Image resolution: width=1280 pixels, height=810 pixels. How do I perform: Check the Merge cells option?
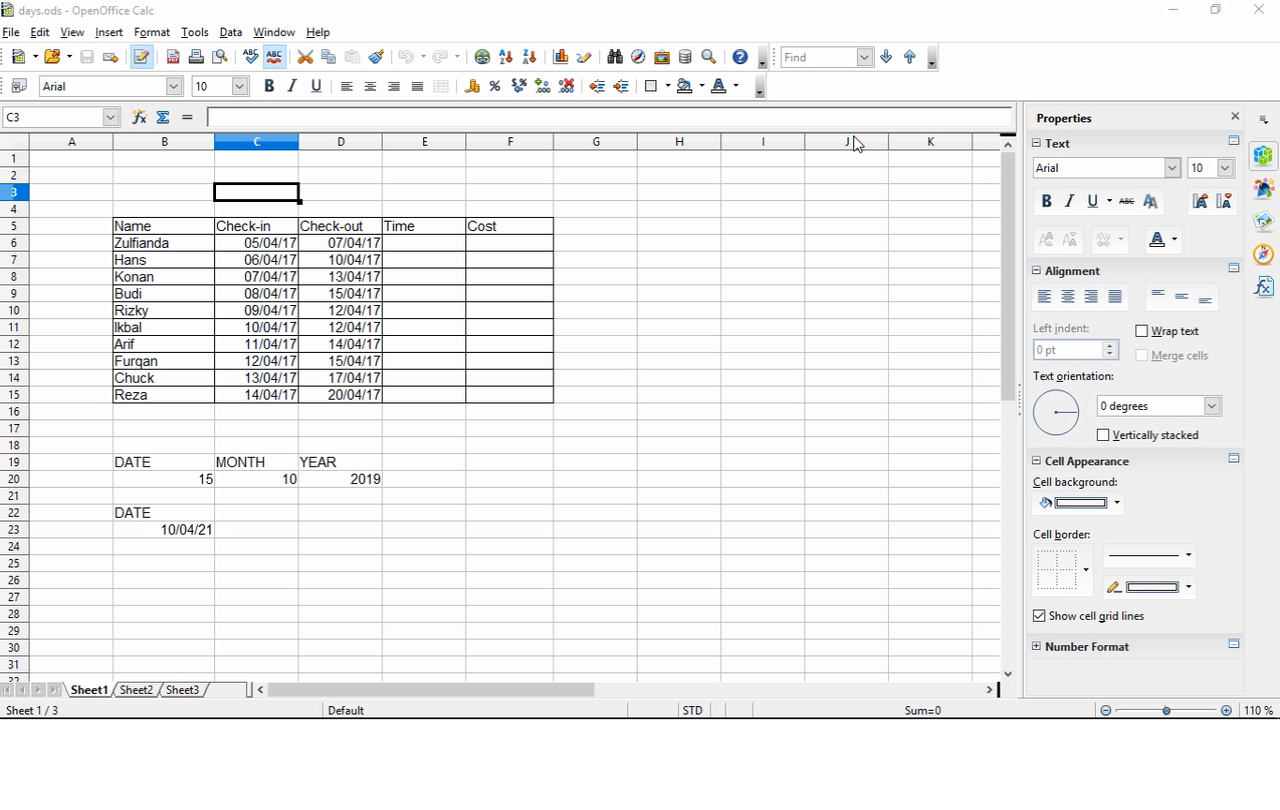point(1140,355)
